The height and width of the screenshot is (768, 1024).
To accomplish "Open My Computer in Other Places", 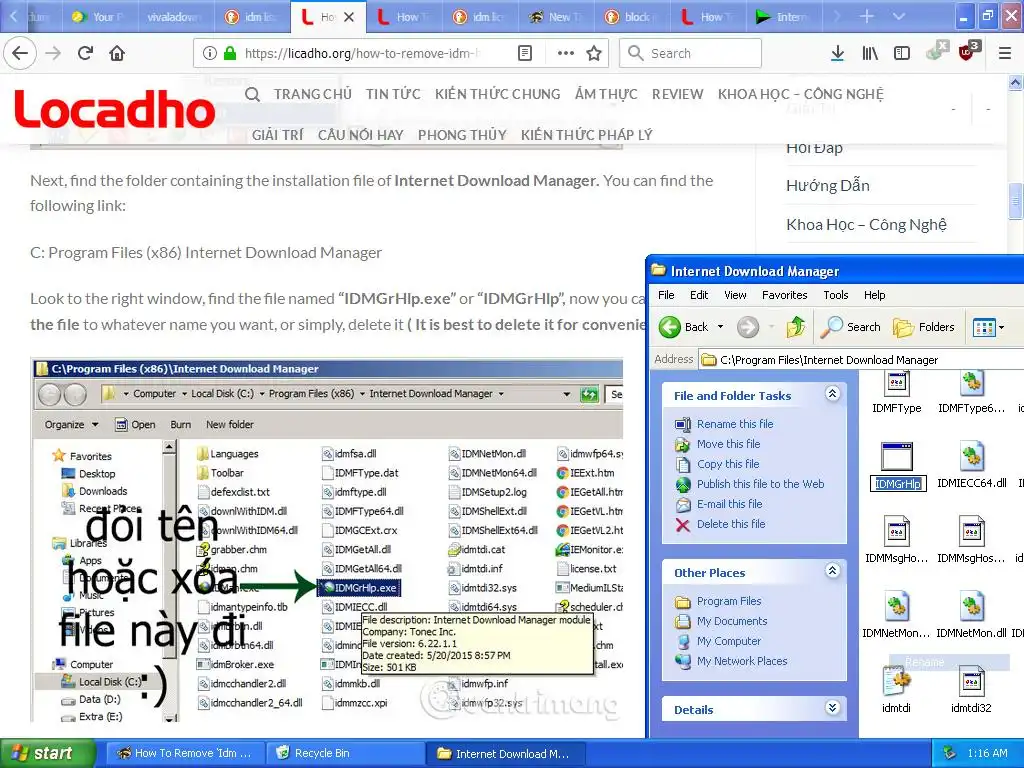I will click(729, 641).
